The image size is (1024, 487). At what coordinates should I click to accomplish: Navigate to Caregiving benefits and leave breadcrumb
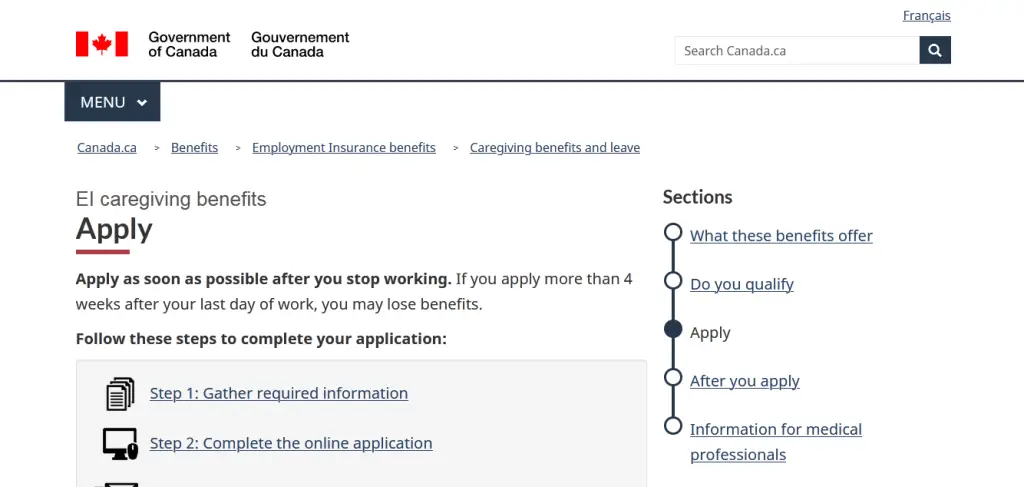point(555,148)
